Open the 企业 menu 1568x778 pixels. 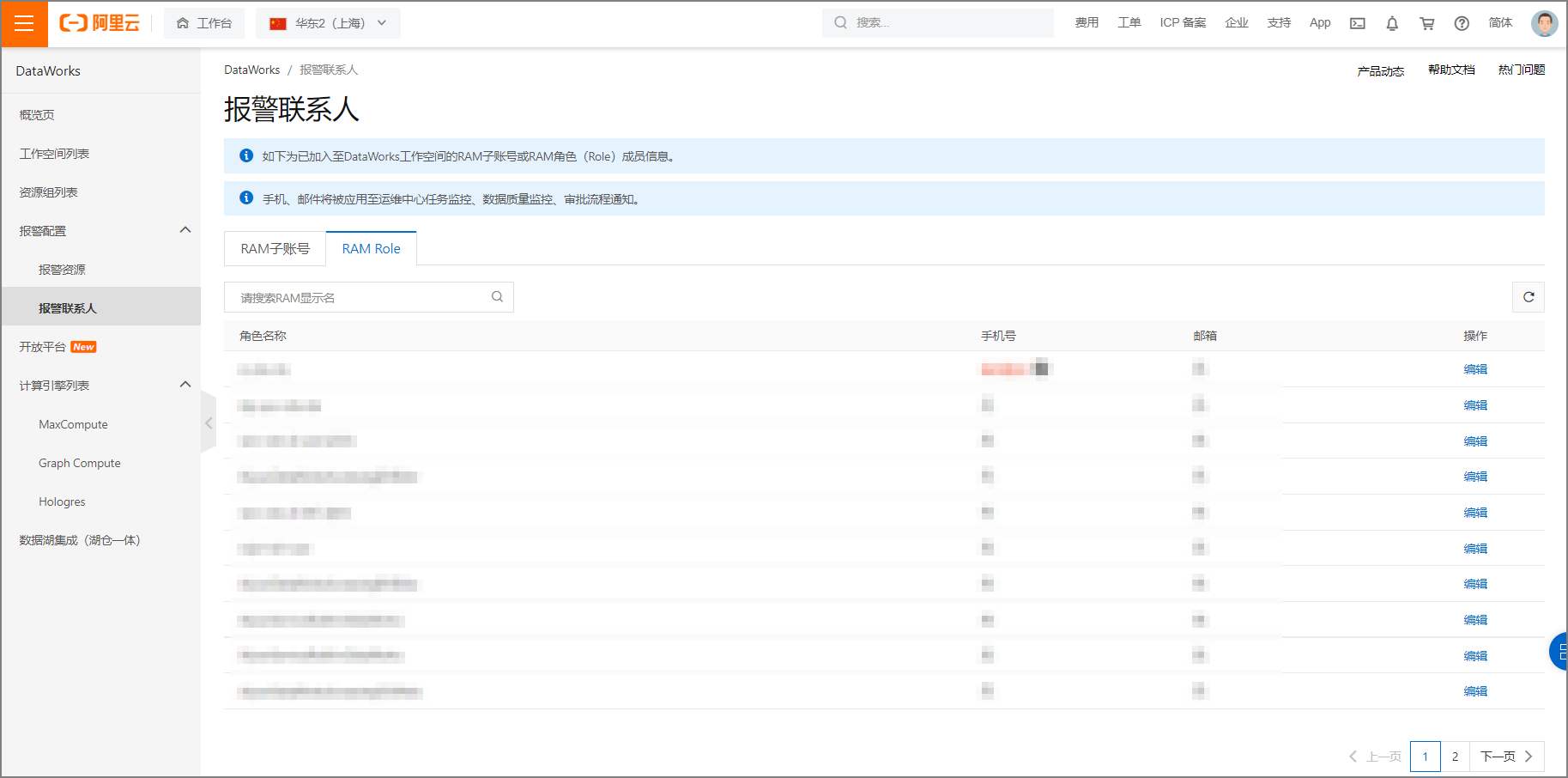[x=1237, y=23]
